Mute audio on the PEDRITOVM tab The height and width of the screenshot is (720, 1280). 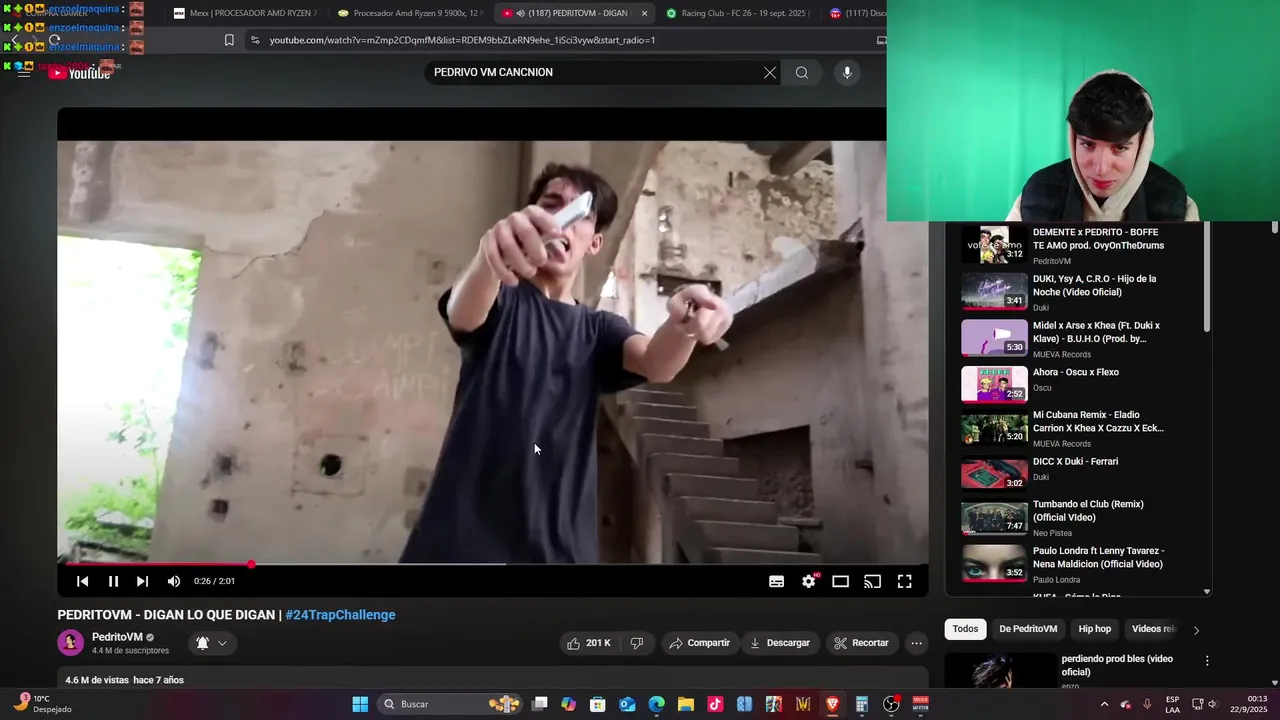coord(521,13)
